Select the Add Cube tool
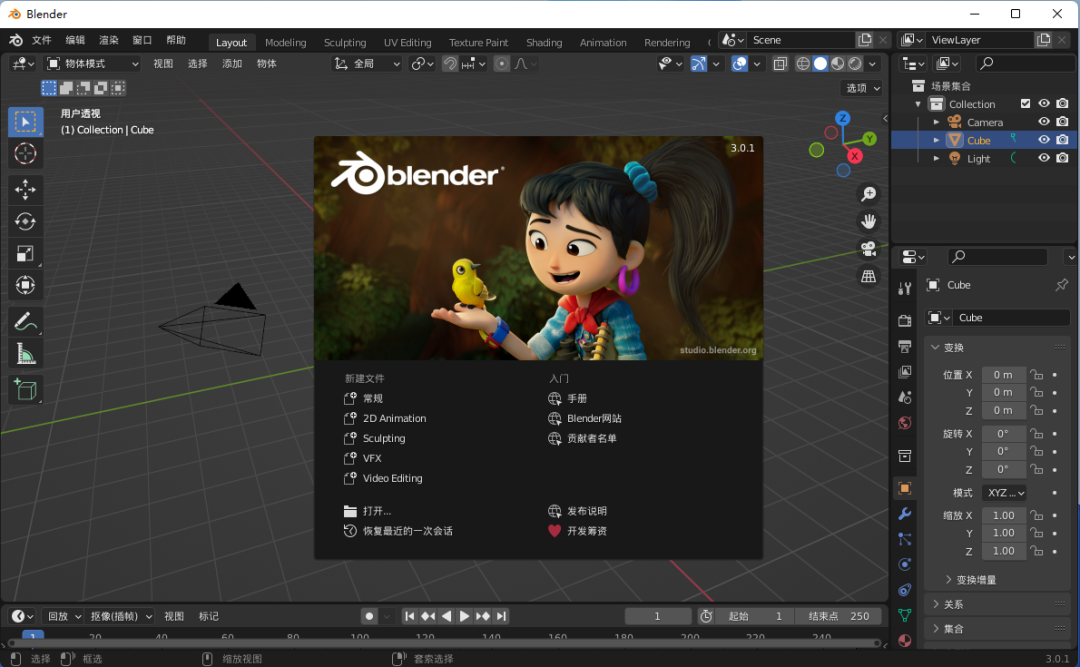 [x=25, y=390]
